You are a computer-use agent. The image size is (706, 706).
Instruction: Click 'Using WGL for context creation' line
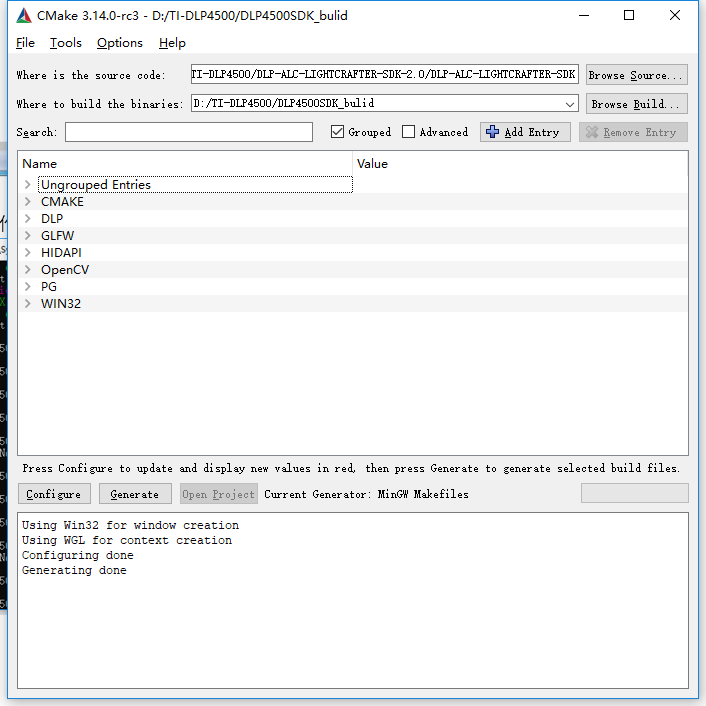coord(127,540)
